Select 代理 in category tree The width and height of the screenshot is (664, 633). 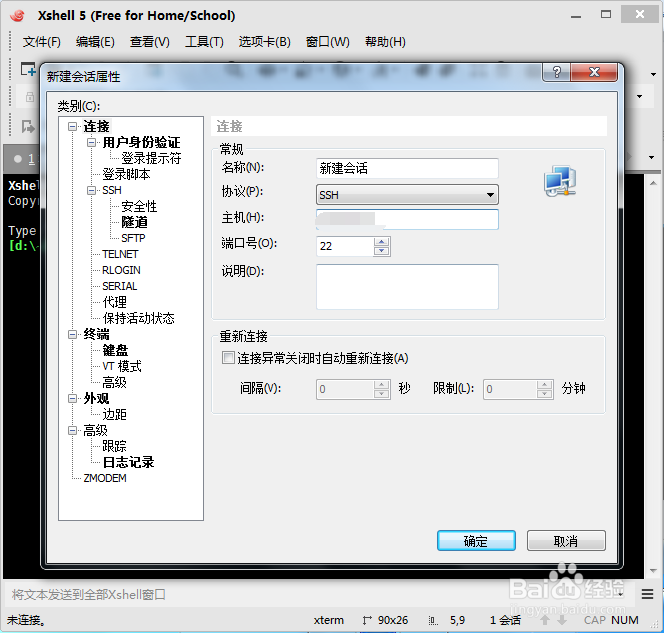[114, 302]
